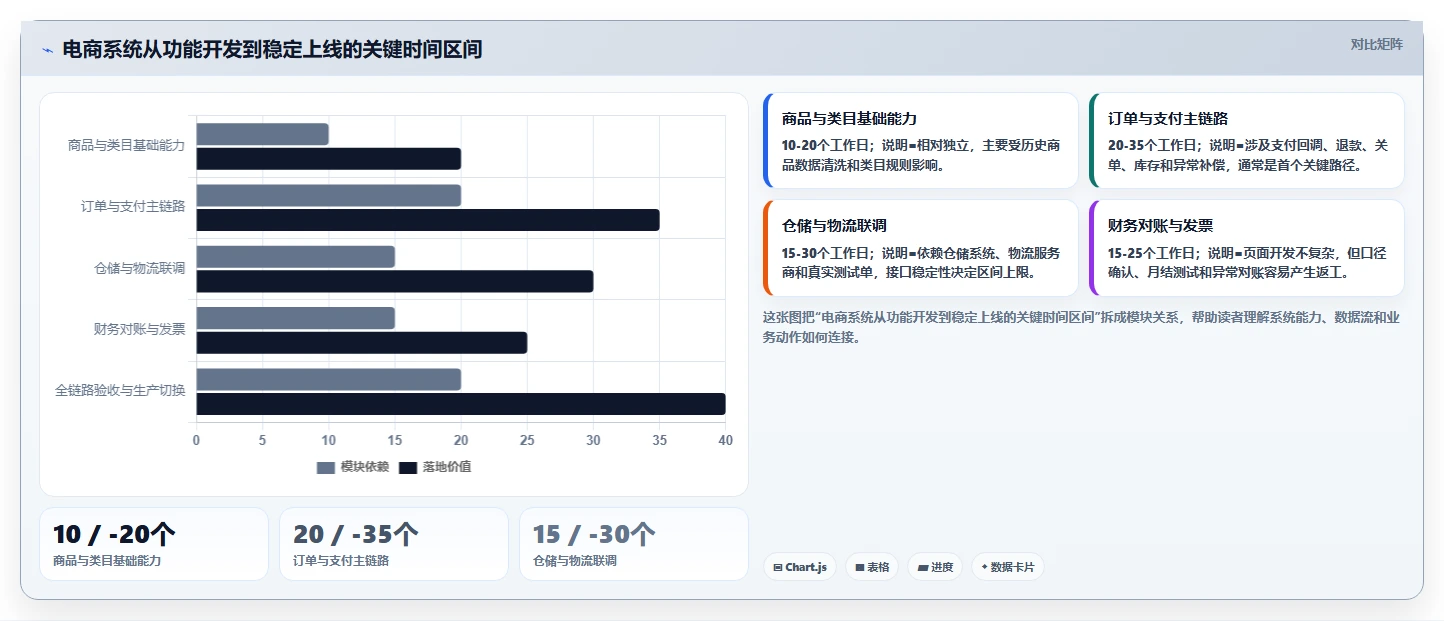The width and height of the screenshot is (1444, 621).
Task: Click the dark 落地价值 bar for 仓储与物流联调
Action: [395, 281]
